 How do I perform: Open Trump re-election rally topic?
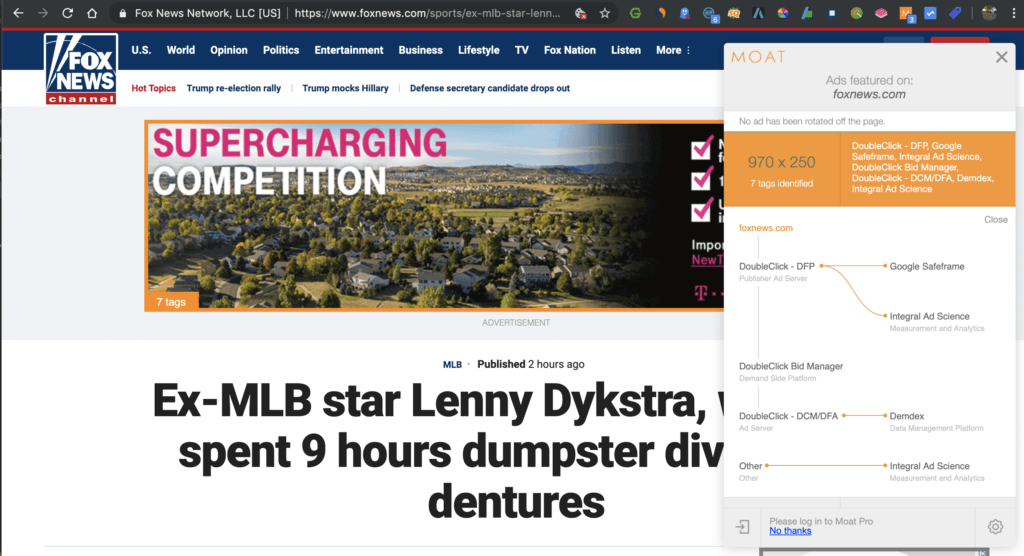point(234,88)
